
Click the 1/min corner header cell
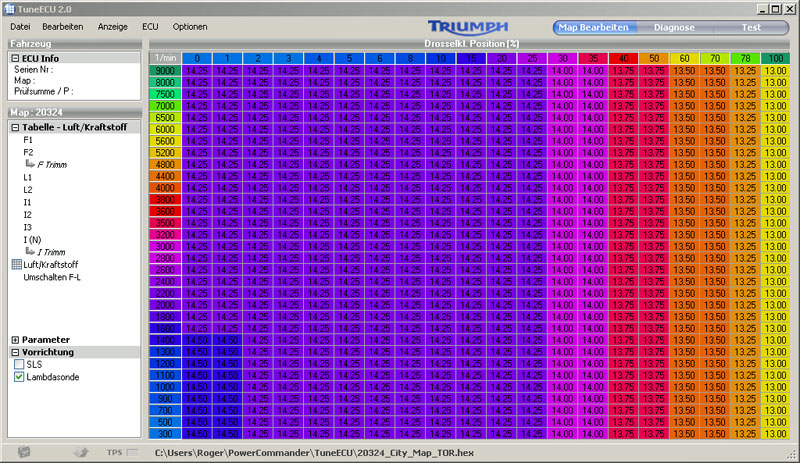tap(165, 58)
